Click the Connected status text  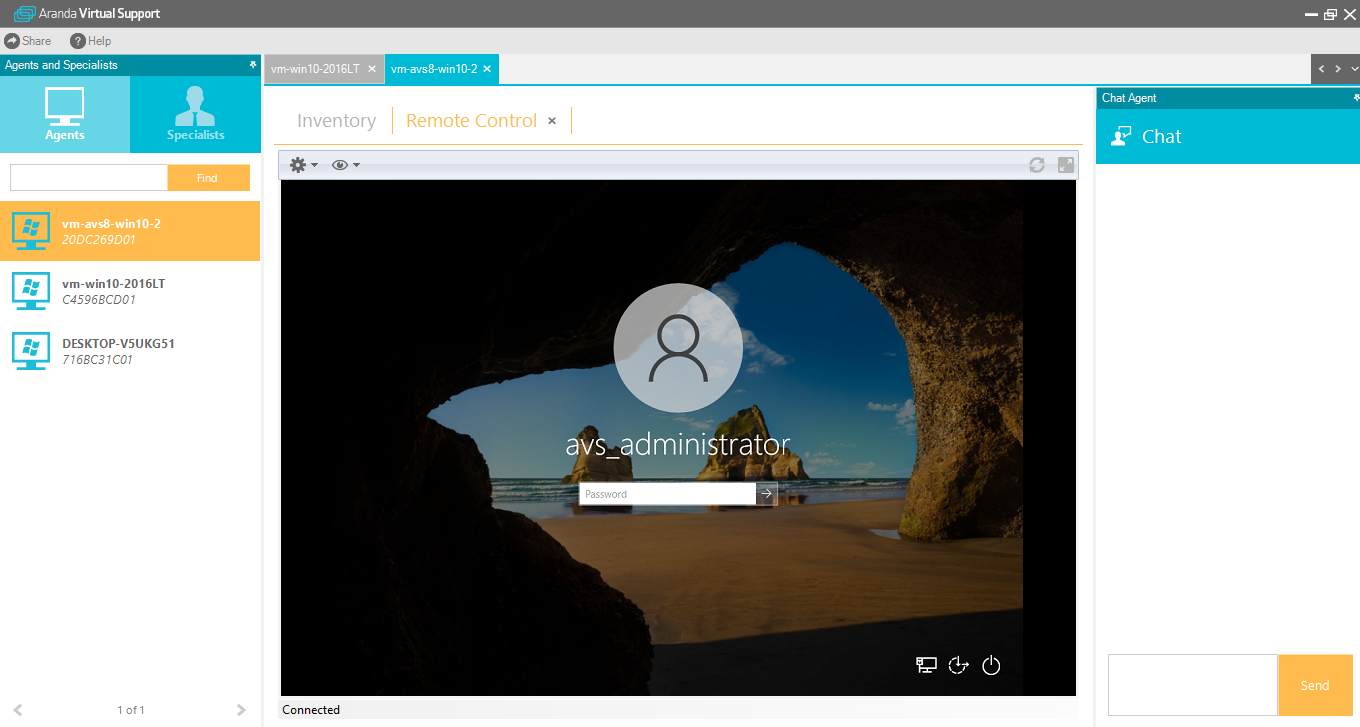point(311,710)
